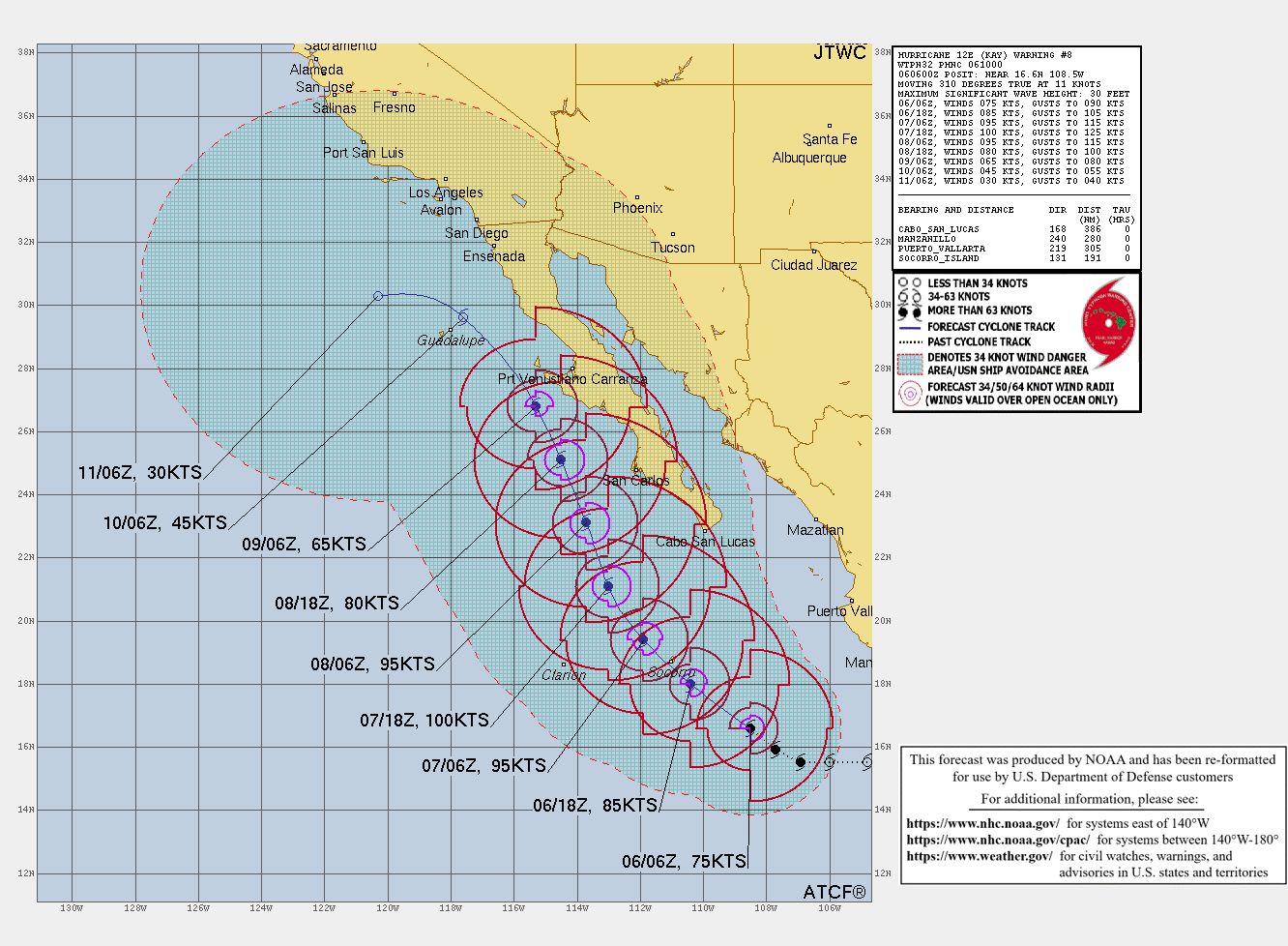The image size is (1288, 946).
Task: Click the storm marker at the 08/18Z forecast position
Action: [x=561, y=459]
